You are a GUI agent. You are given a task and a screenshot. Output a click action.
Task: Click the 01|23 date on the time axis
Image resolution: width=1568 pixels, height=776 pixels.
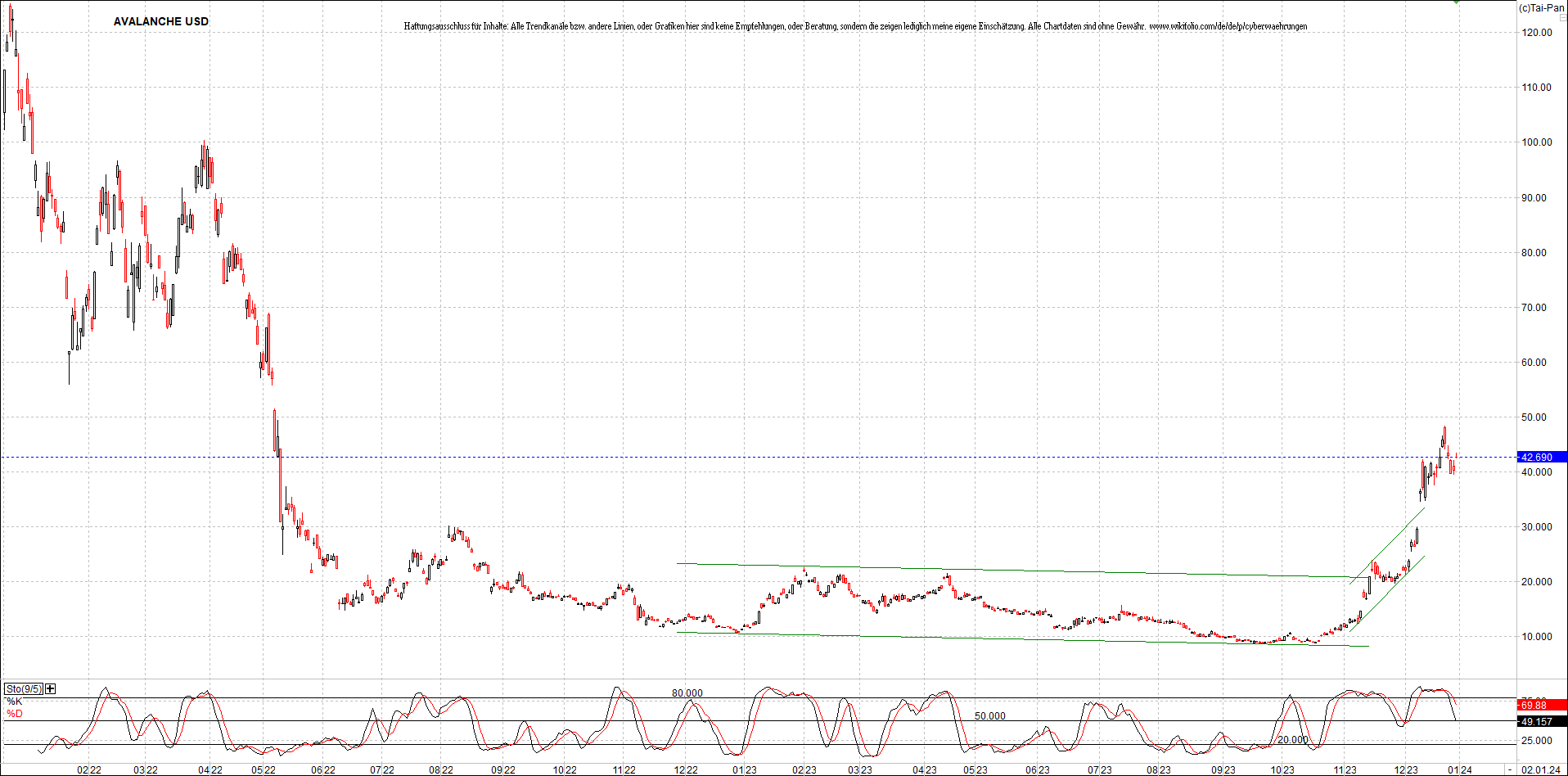click(744, 770)
